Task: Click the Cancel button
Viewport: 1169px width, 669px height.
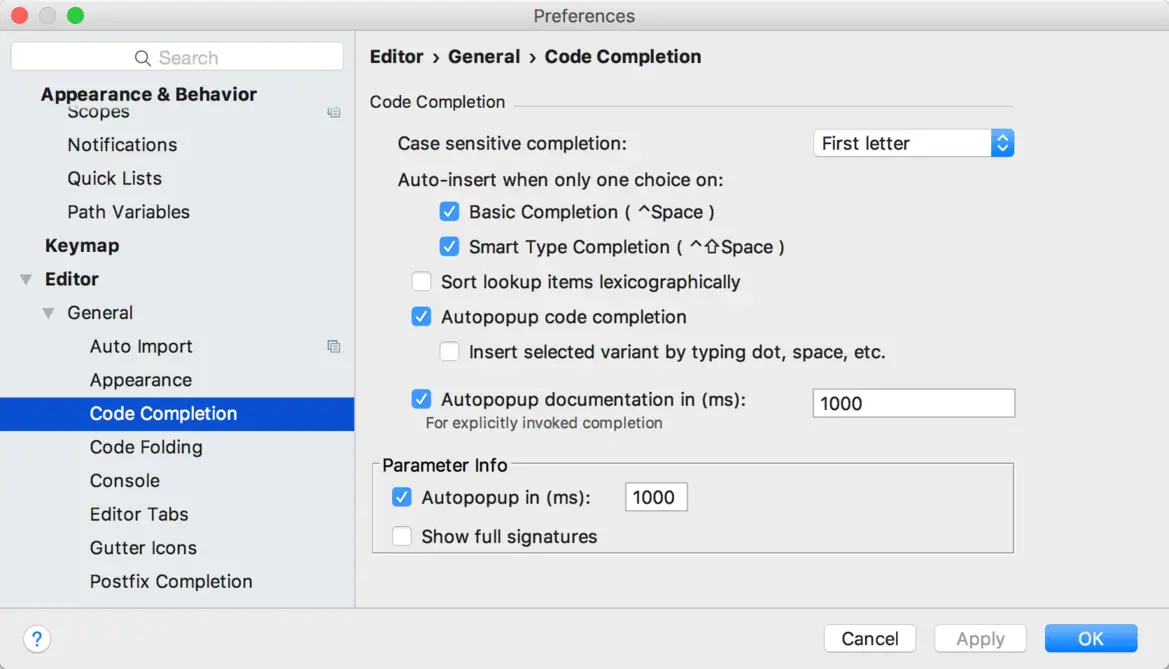Action: click(869, 639)
